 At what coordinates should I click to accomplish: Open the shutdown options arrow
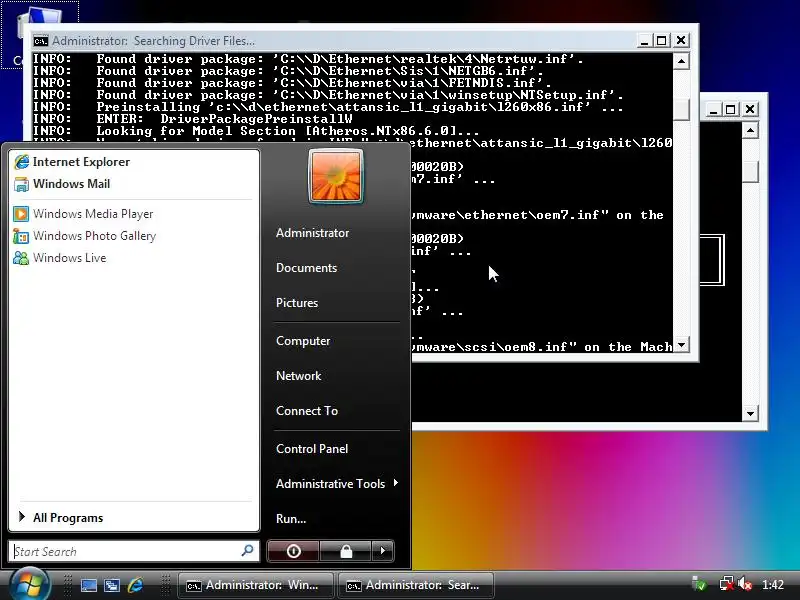(x=383, y=551)
